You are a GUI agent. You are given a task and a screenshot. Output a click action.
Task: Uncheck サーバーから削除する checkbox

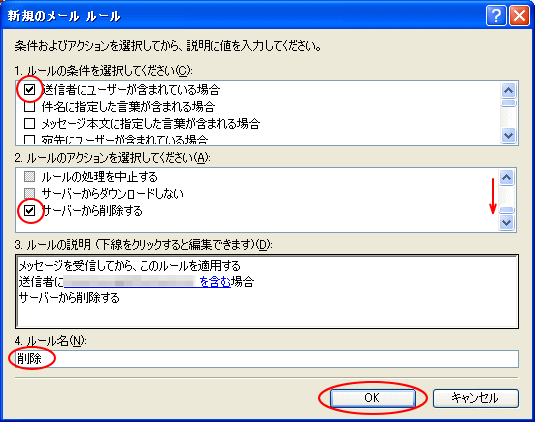pyautogui.click(x=30, y=210)
